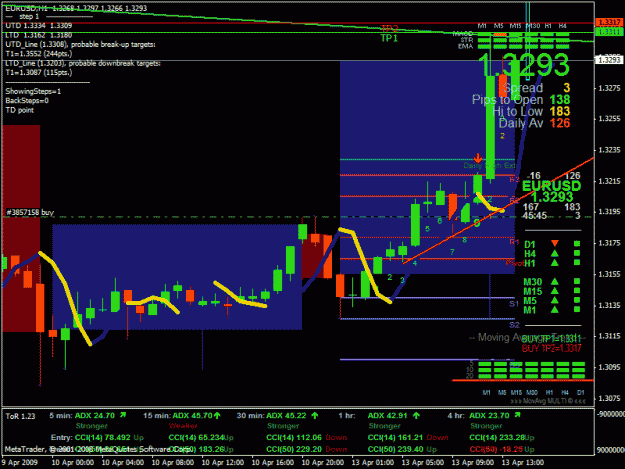
Task: Click the BUY TP1=1.3311 label
Action: [551, 339]
